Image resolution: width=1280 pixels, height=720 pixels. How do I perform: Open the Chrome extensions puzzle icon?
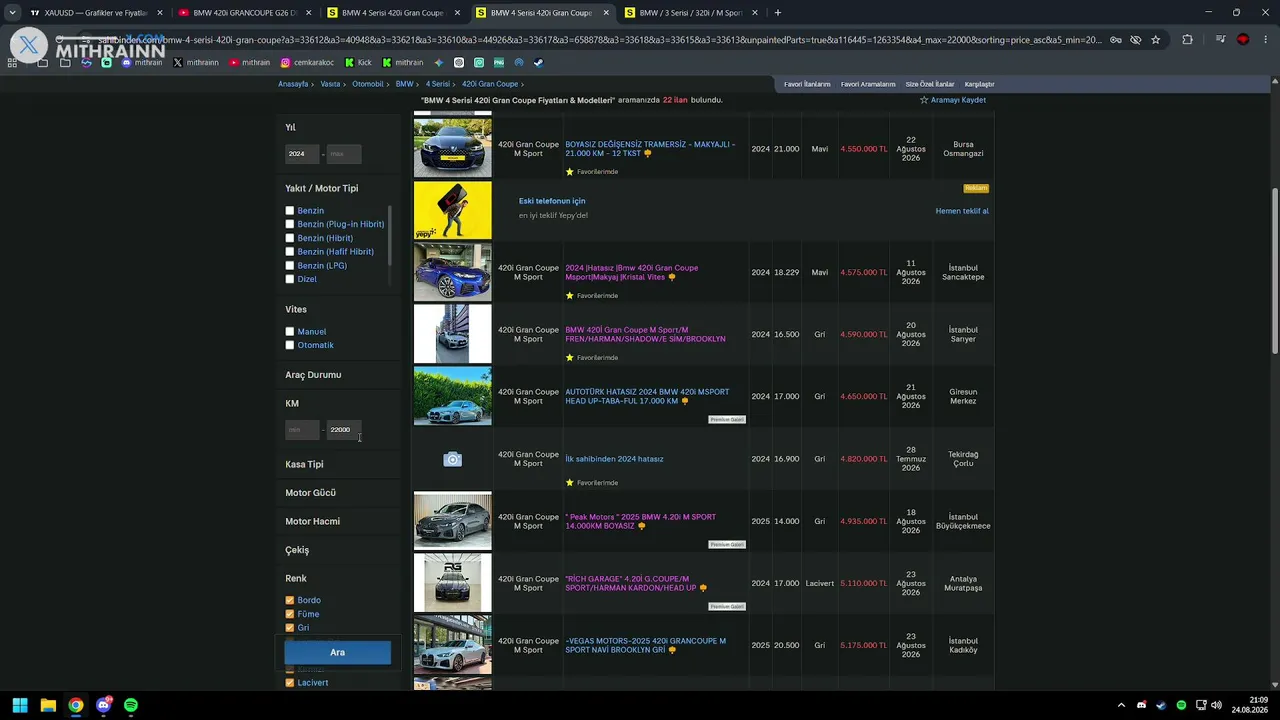pyautogui.click(x=1187, y=40)
